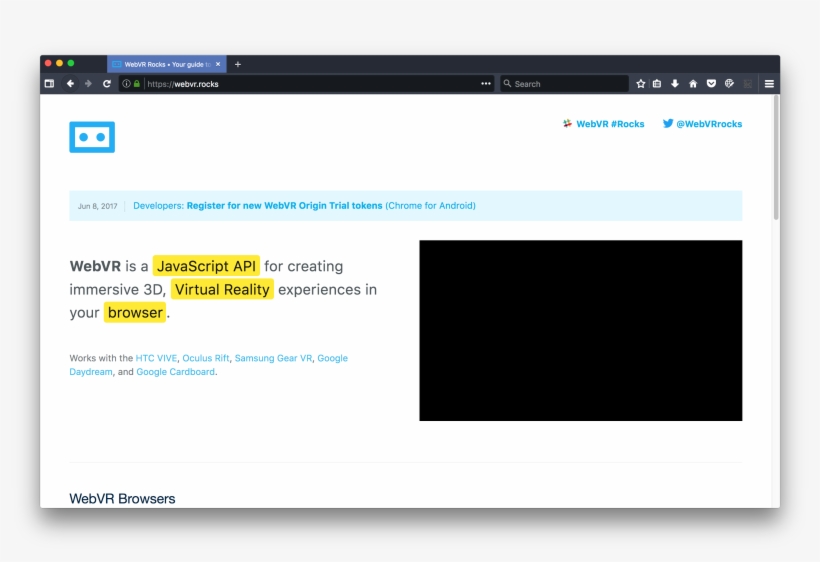Go to the home page
The width and height of the screenshot is (820, 562).
(x=693, y=84)
